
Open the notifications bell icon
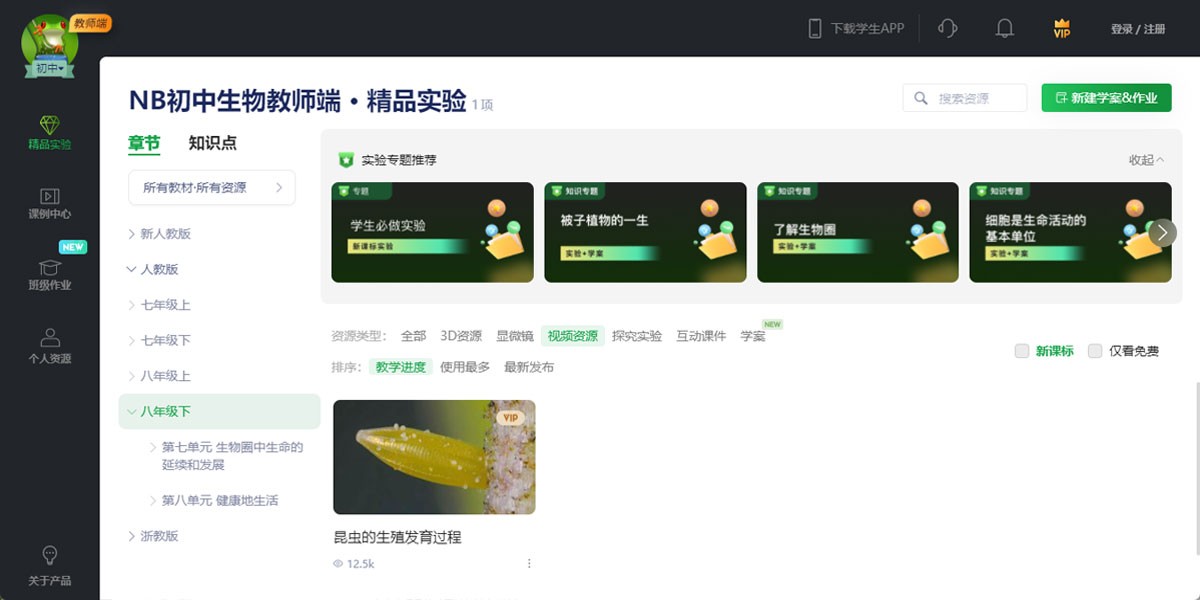[1005, 29]
